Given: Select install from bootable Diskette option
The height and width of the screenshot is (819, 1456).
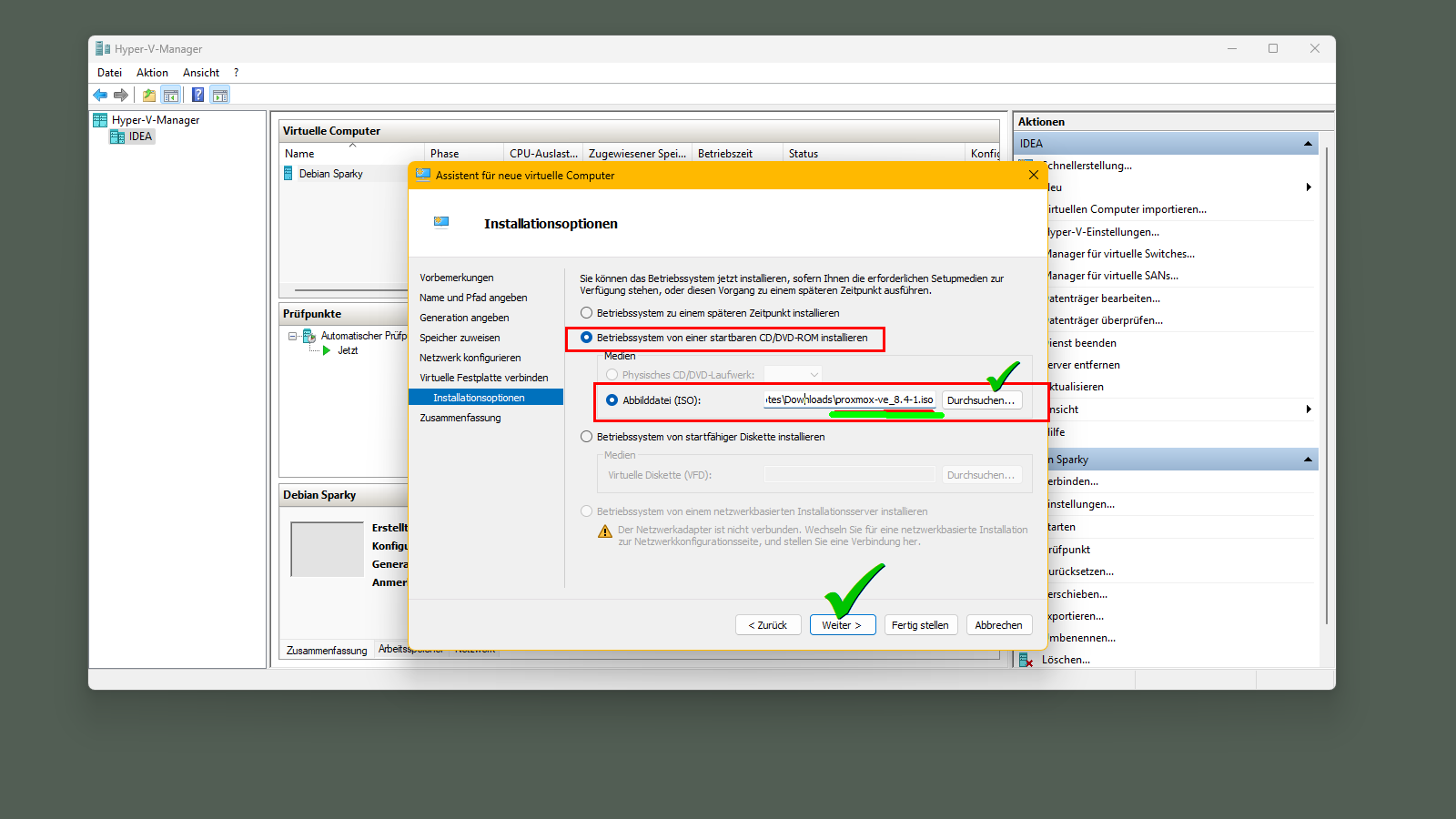Looking at the screenshot, I should click(x=587, y=437).
